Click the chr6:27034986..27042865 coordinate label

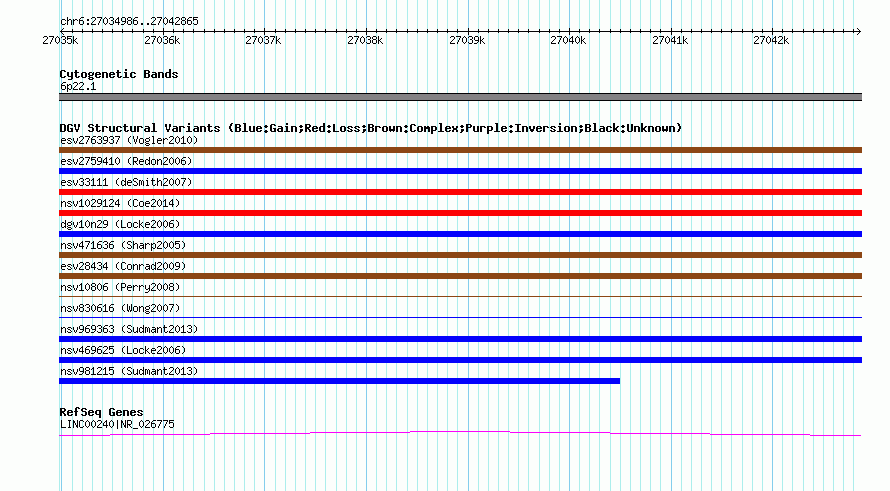coord(129,22)
